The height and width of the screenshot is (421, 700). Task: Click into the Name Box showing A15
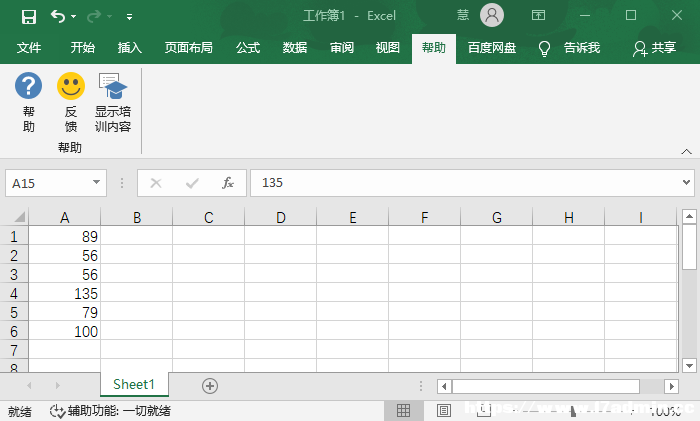click(49, 183)
